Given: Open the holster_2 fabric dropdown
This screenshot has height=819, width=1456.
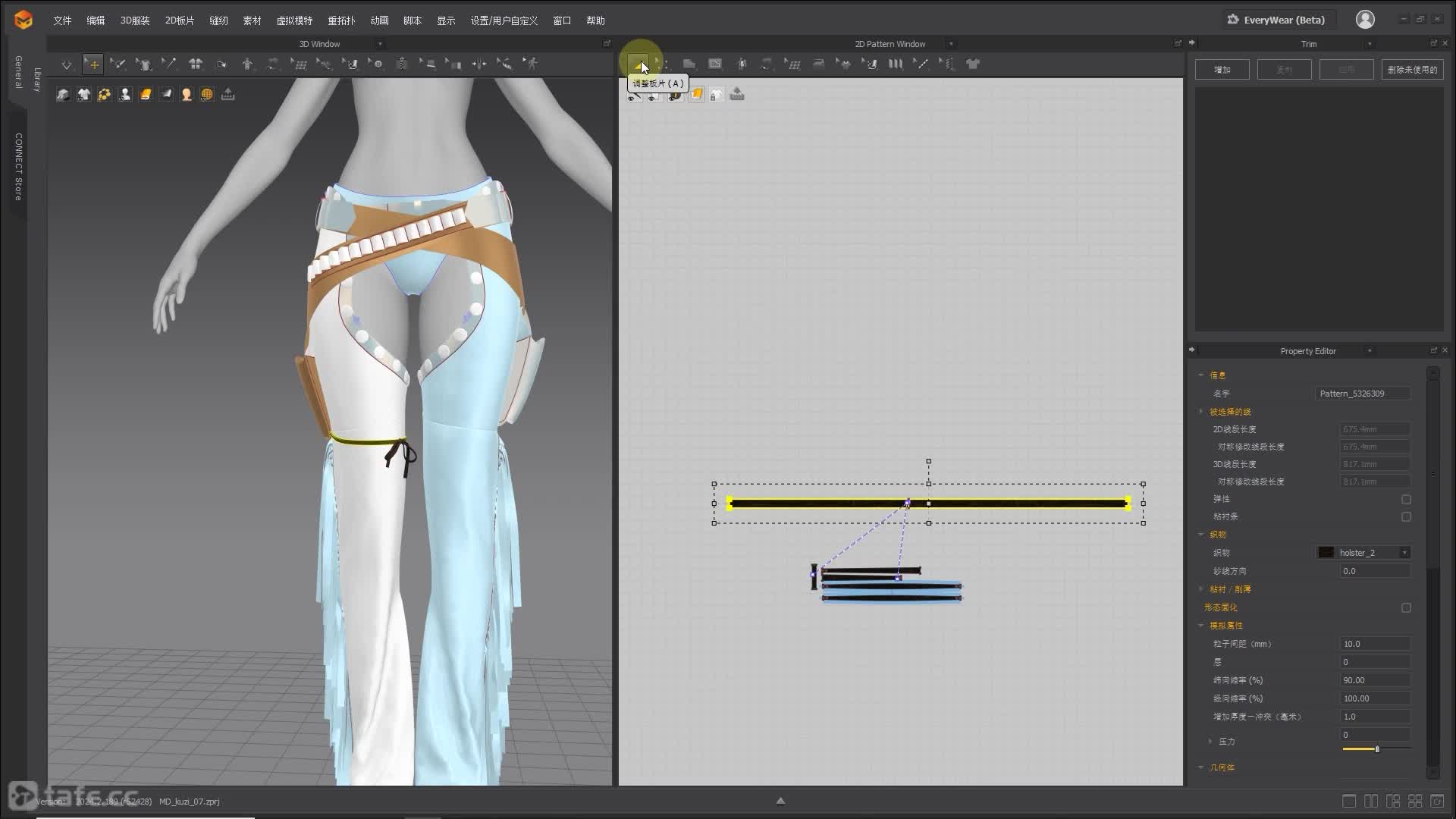Looking at the screenshot, I should tap(1404, 553).
